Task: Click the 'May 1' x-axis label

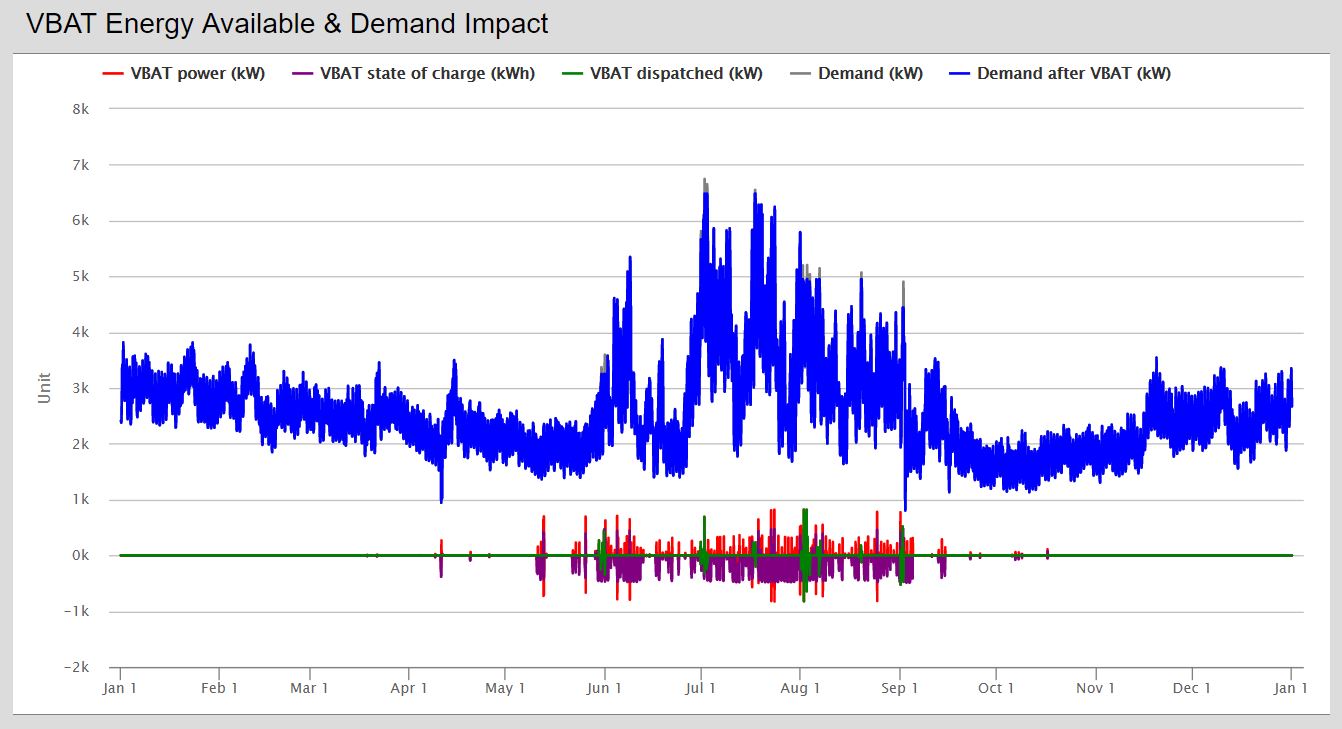Action: click(x=504, y=688)
